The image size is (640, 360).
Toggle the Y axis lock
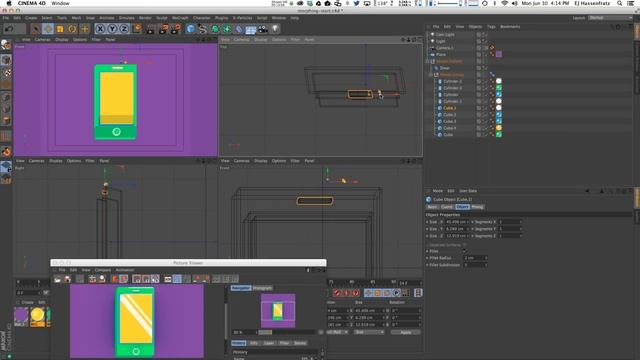coord(112,29)
